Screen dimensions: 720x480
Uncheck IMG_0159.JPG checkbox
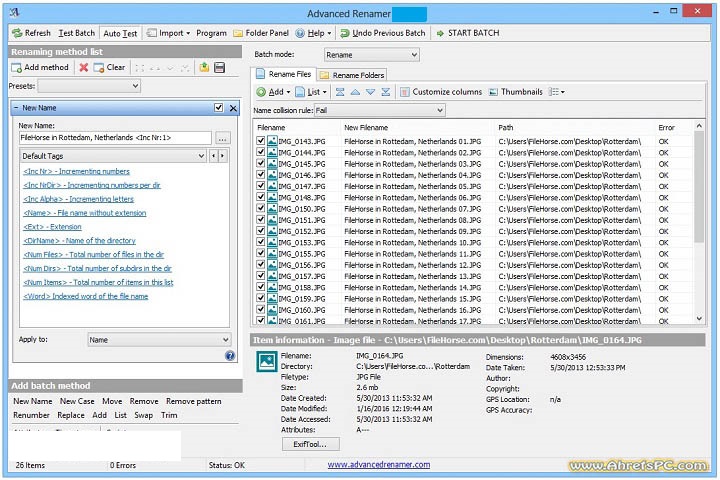(261, 298)
